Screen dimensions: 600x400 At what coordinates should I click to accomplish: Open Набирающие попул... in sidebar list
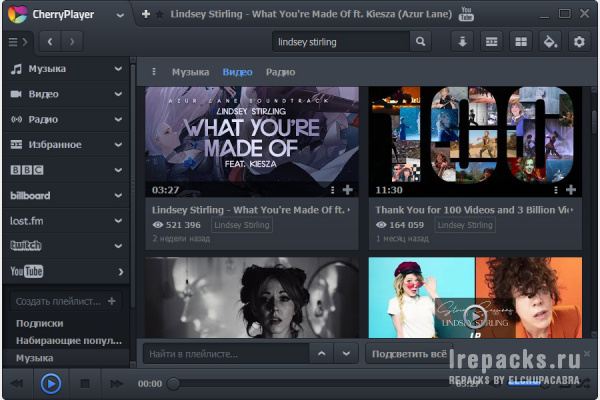[69, 341]
